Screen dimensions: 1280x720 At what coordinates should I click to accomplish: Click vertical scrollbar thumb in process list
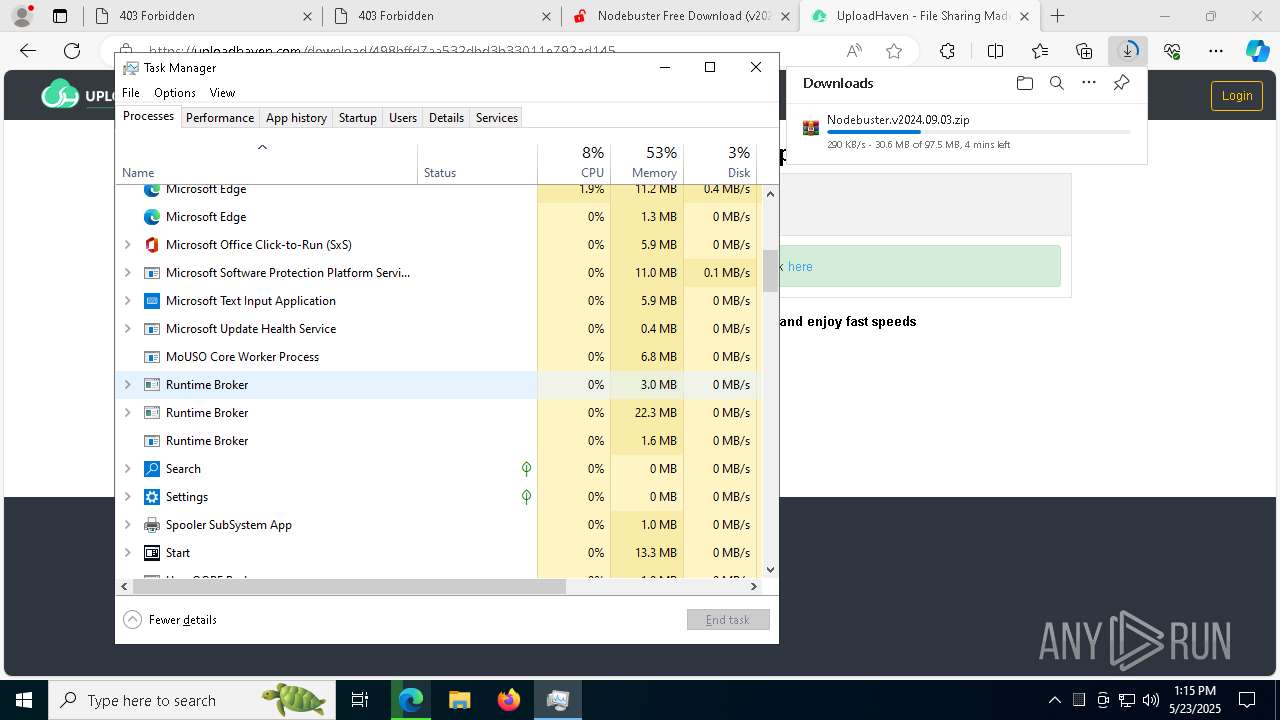point(770,271)
